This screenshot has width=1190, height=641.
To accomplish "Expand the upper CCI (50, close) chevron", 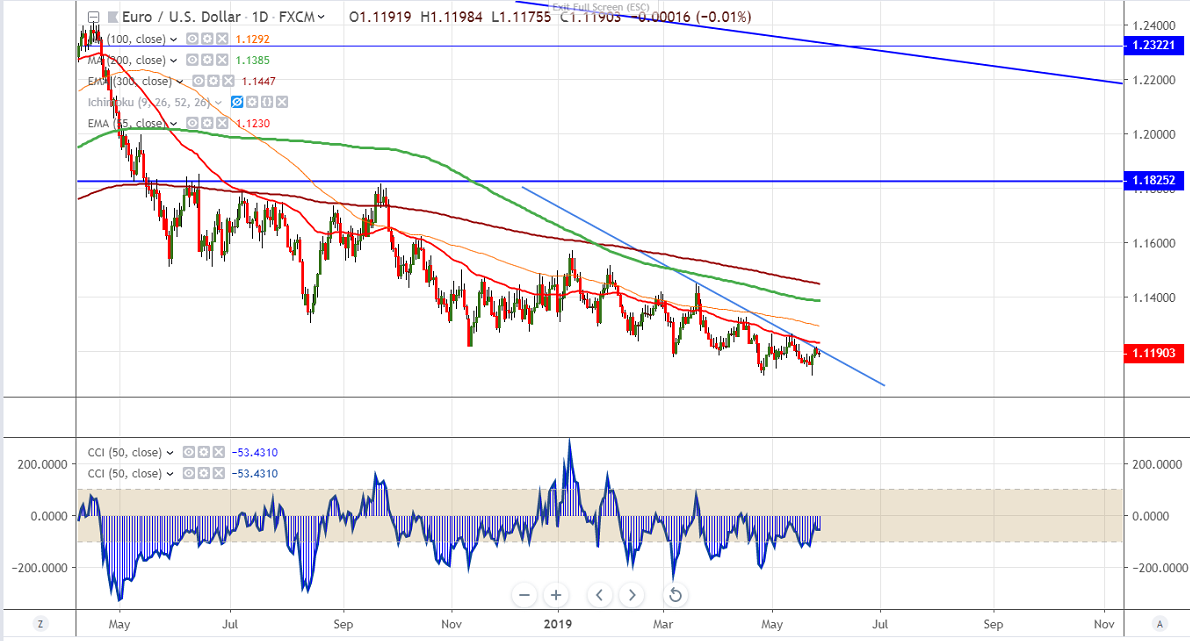I will (x=170, y=453).
